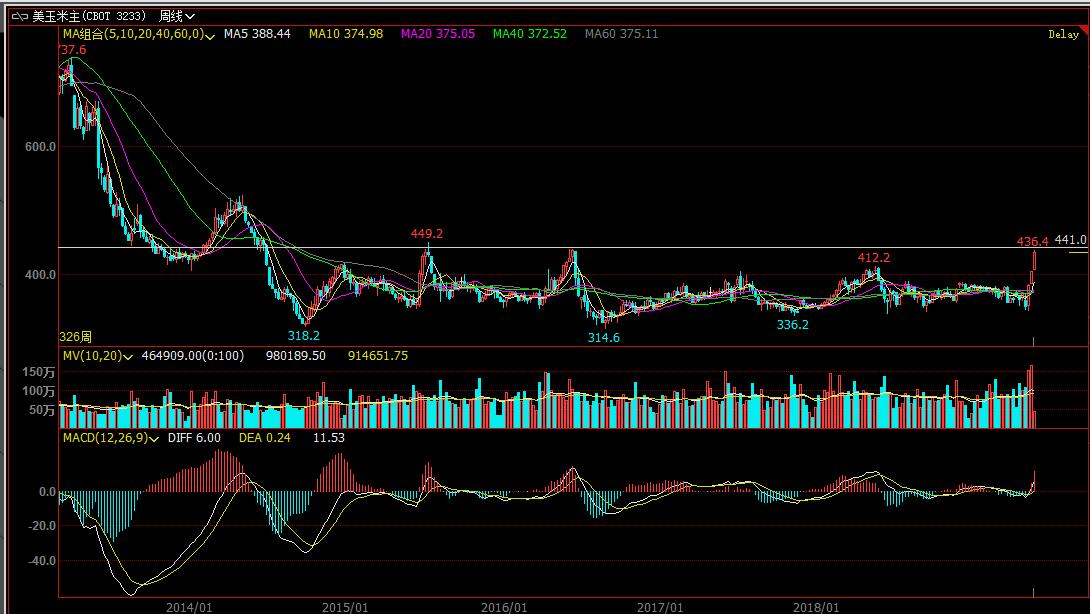Click the green MA40 372.52 legend

click(x=530, y=34)
